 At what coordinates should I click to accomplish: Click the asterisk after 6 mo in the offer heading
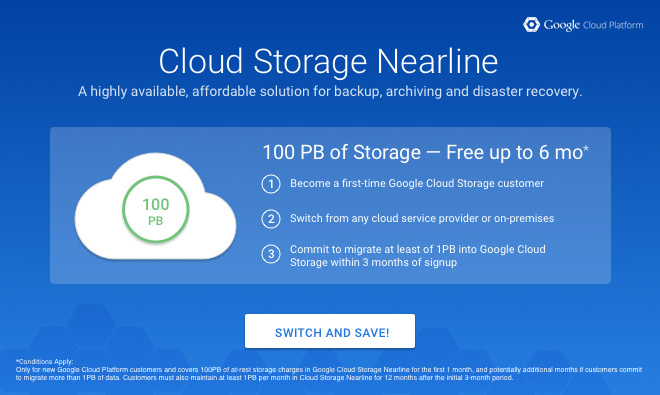[x=585, y=148]
